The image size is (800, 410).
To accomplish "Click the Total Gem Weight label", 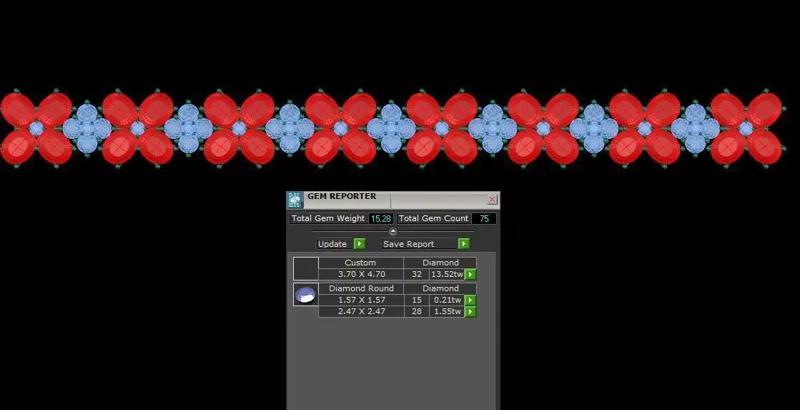I will click(328, 218).
